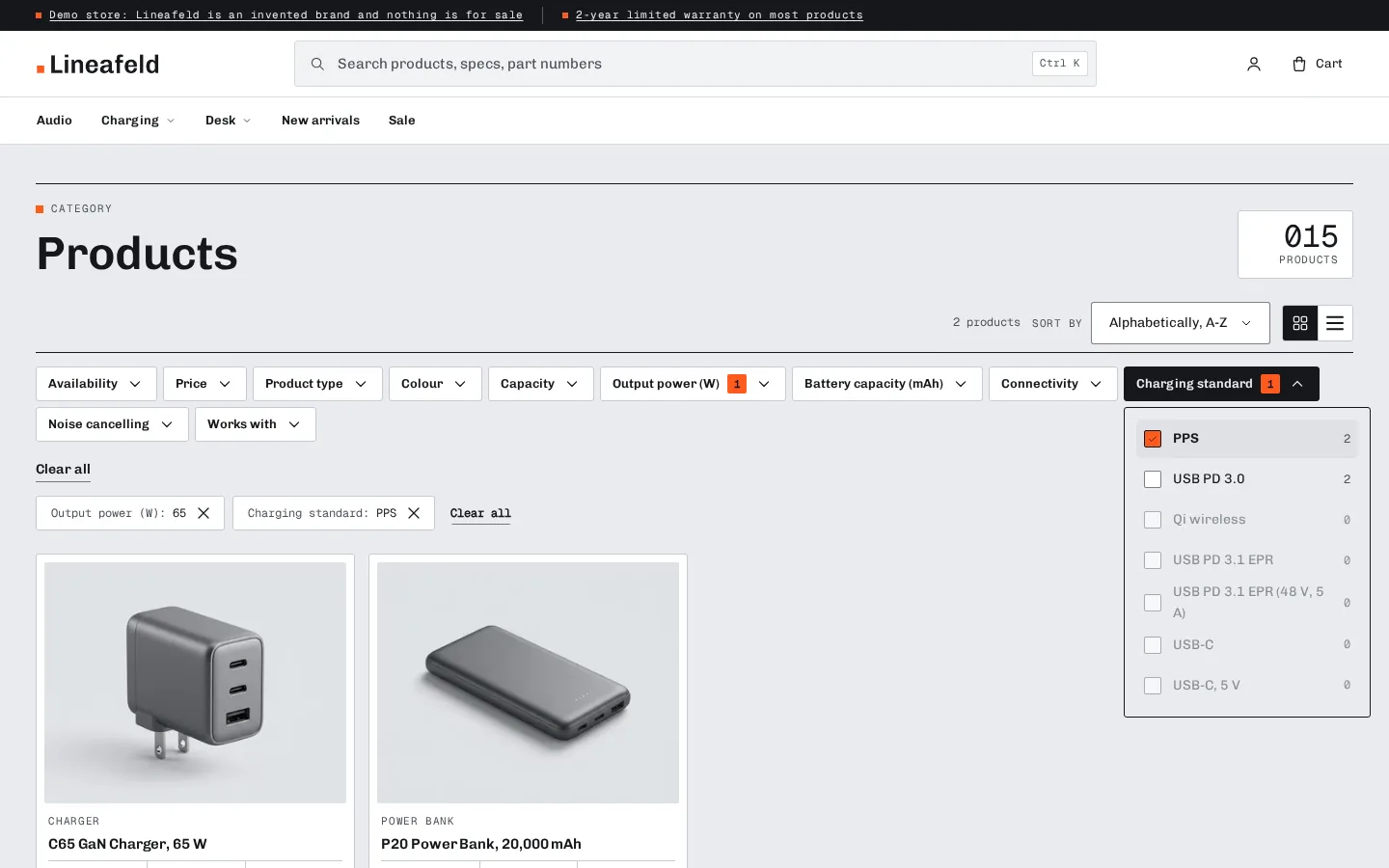Viewport: 1389px width, 868px height.
Task: Open the C65 GaN Charger product image
Action: (195, 683)
